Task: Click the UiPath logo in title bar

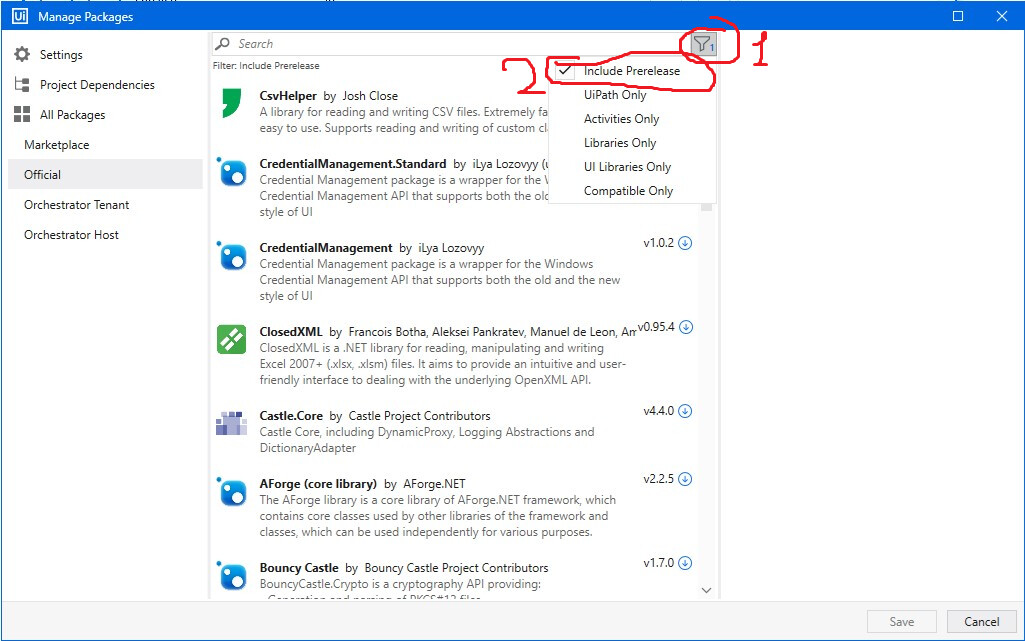Action: [20, 16]
